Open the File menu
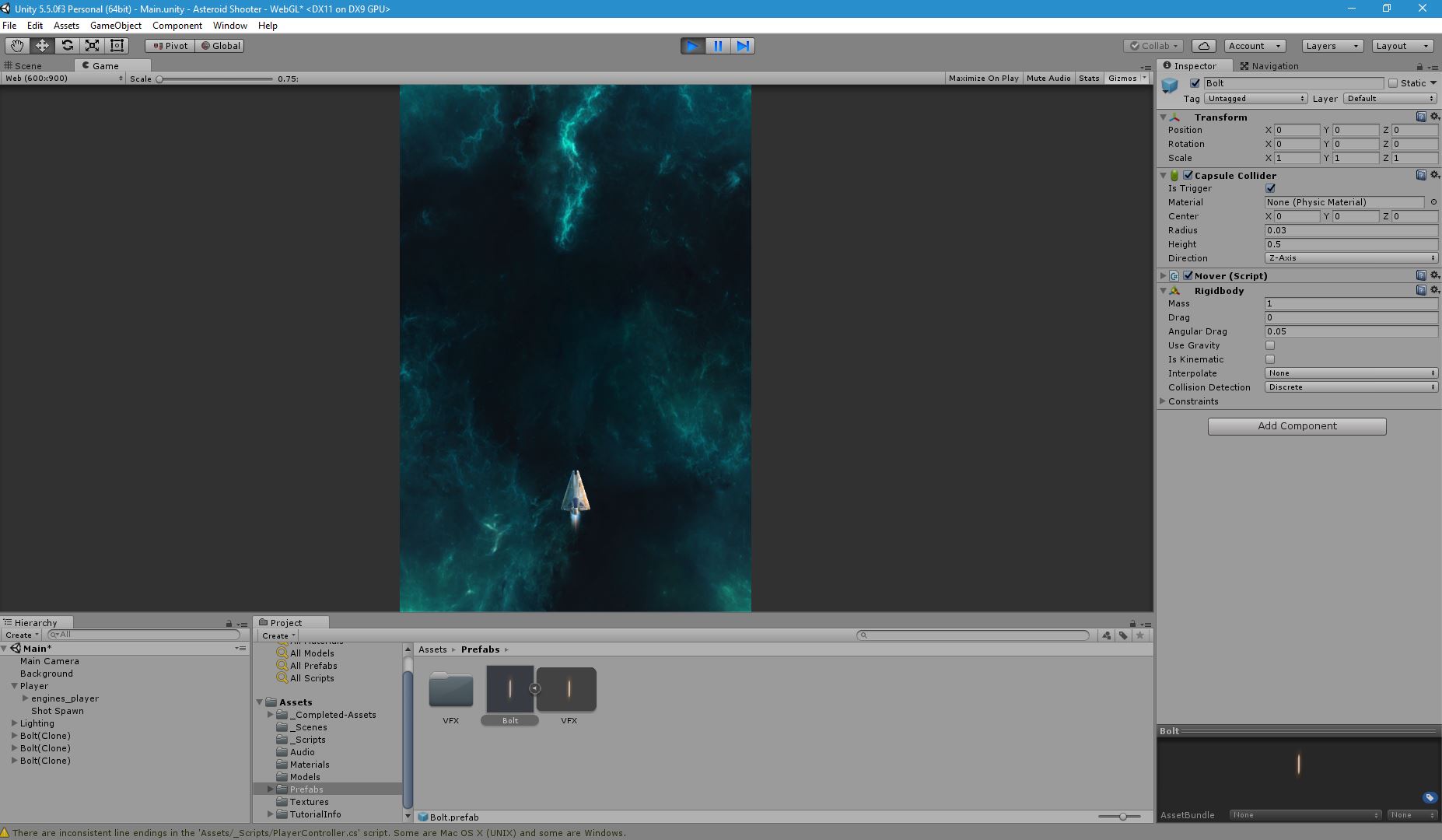 (x=9, y=26)
